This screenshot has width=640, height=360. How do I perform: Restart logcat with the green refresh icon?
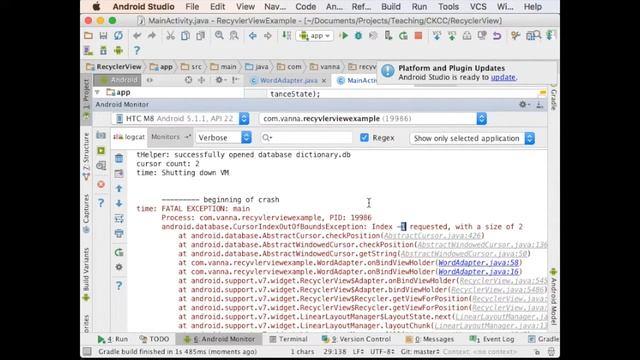tap(119, 253)
